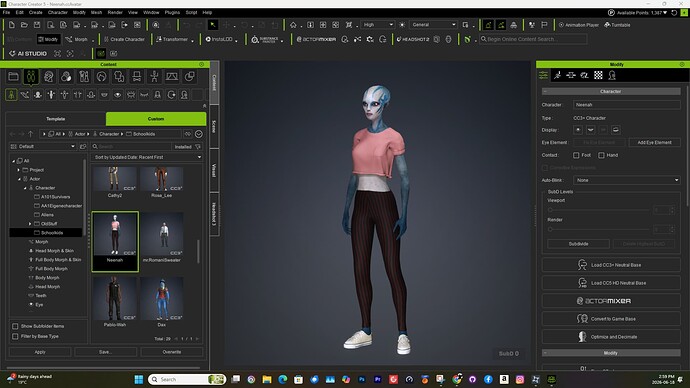The height and width of the screenshot is (388, 690).
Task: Open the Hair category icon in Content
Action: click(x=101, y=77)
